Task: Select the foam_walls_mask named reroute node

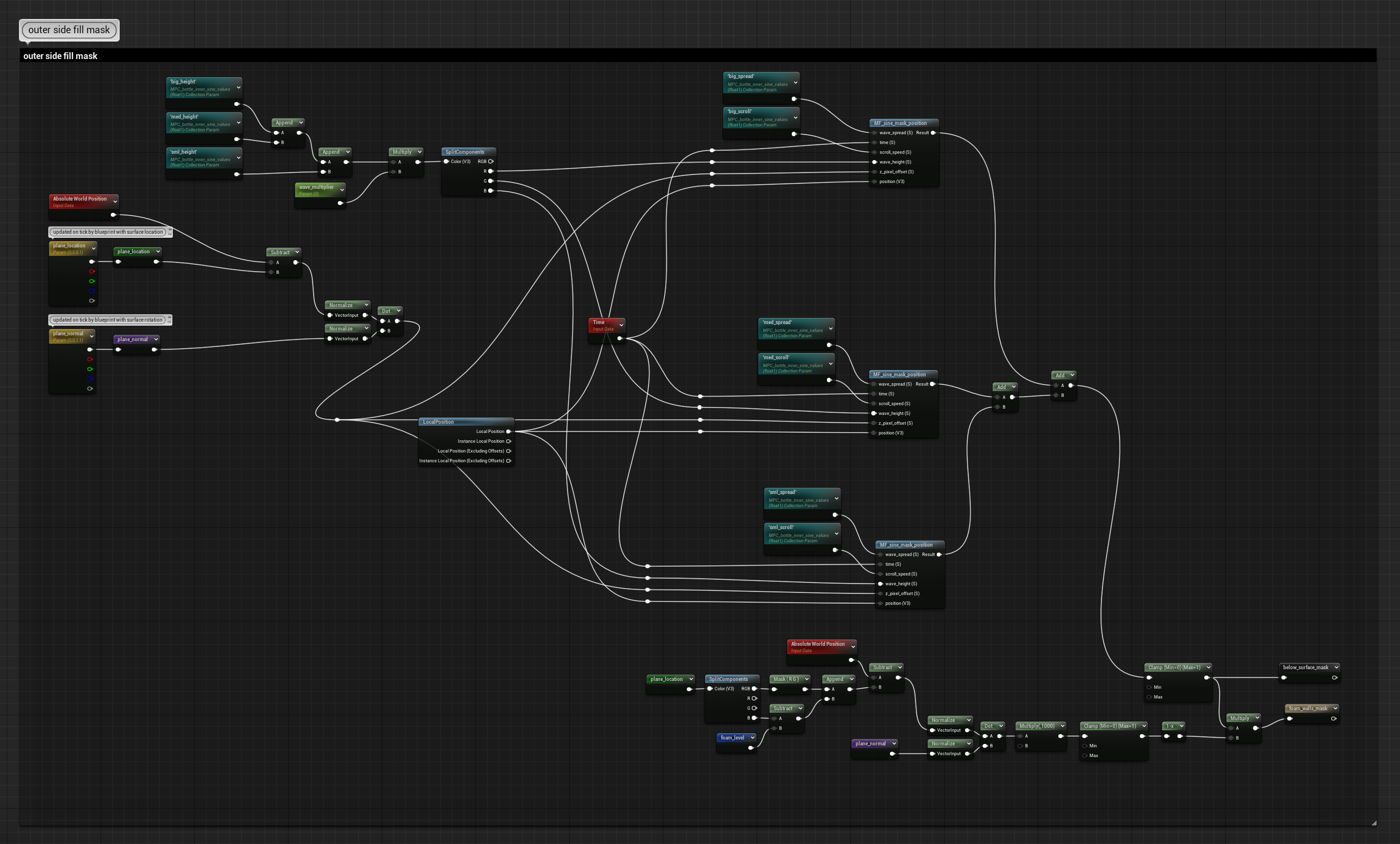Action: (x=1308, y=708)
